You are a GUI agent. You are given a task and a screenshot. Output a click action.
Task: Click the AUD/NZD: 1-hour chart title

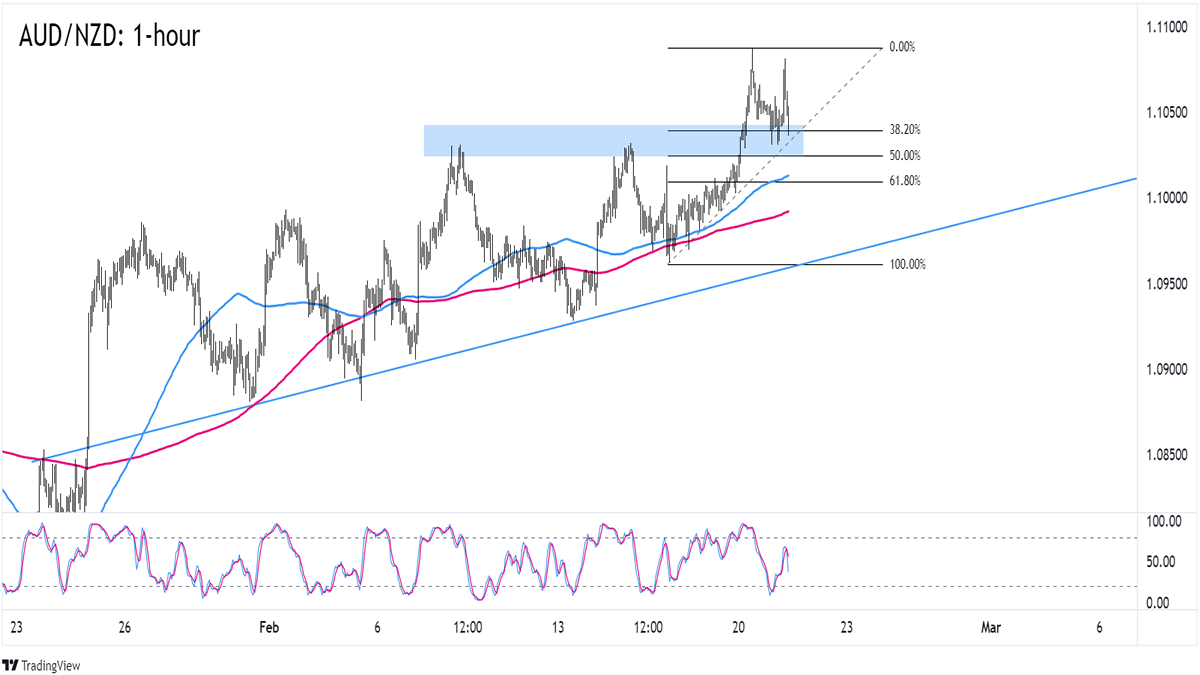108,37
